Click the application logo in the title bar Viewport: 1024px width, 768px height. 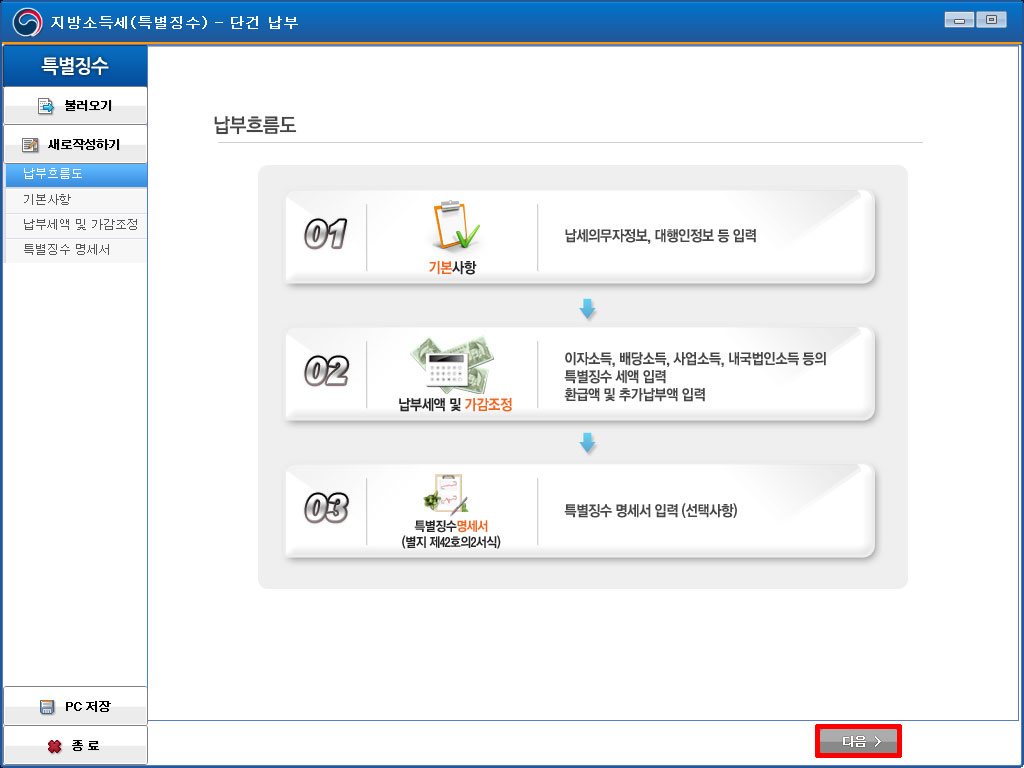coord(27,22)
